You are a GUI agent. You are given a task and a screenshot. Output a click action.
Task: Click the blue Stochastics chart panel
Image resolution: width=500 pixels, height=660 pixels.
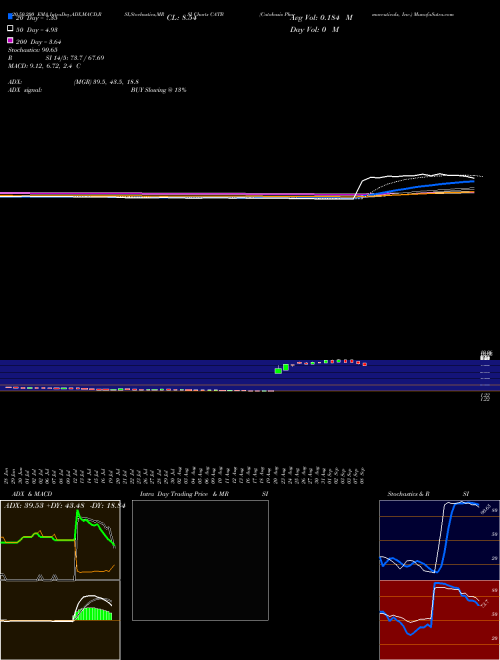point(439,540)
